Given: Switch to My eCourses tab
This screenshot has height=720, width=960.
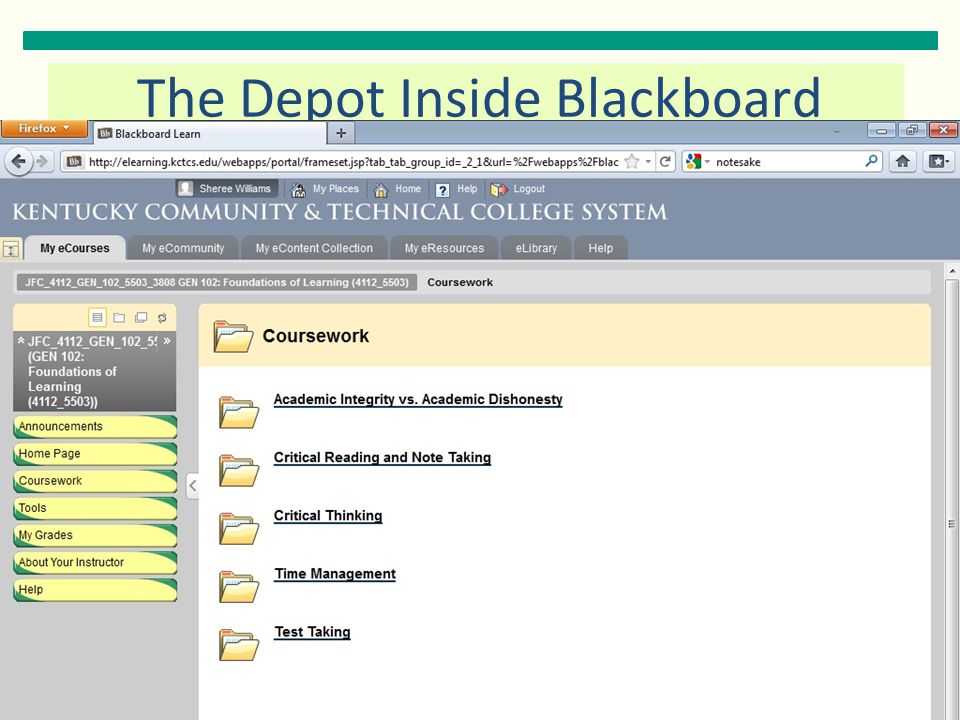Looking at the screenshot, I should pyautogui.click(x=75, y=248).
